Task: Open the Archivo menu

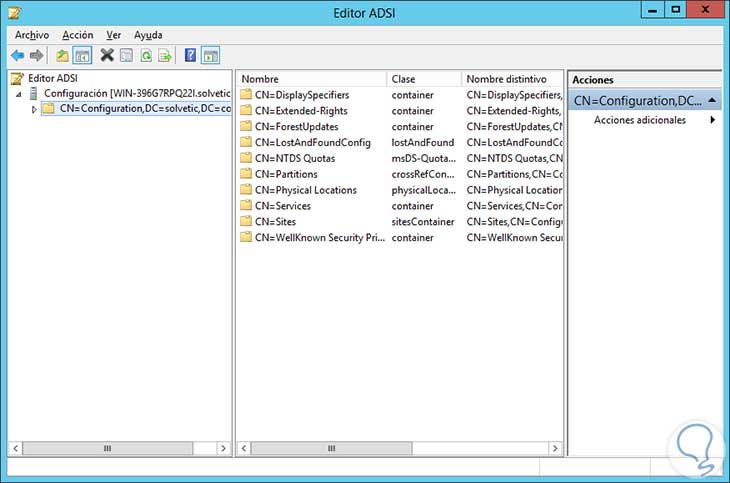Action: [32, 35]
